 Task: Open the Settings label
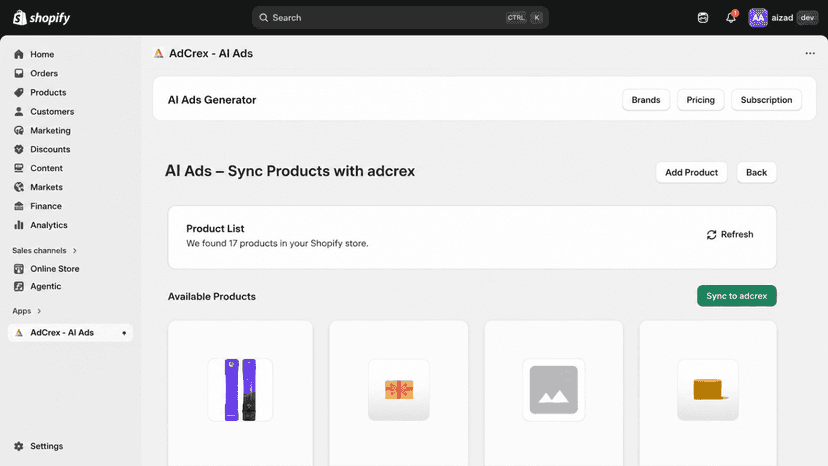pyautogui.click(x=46, y=446)
